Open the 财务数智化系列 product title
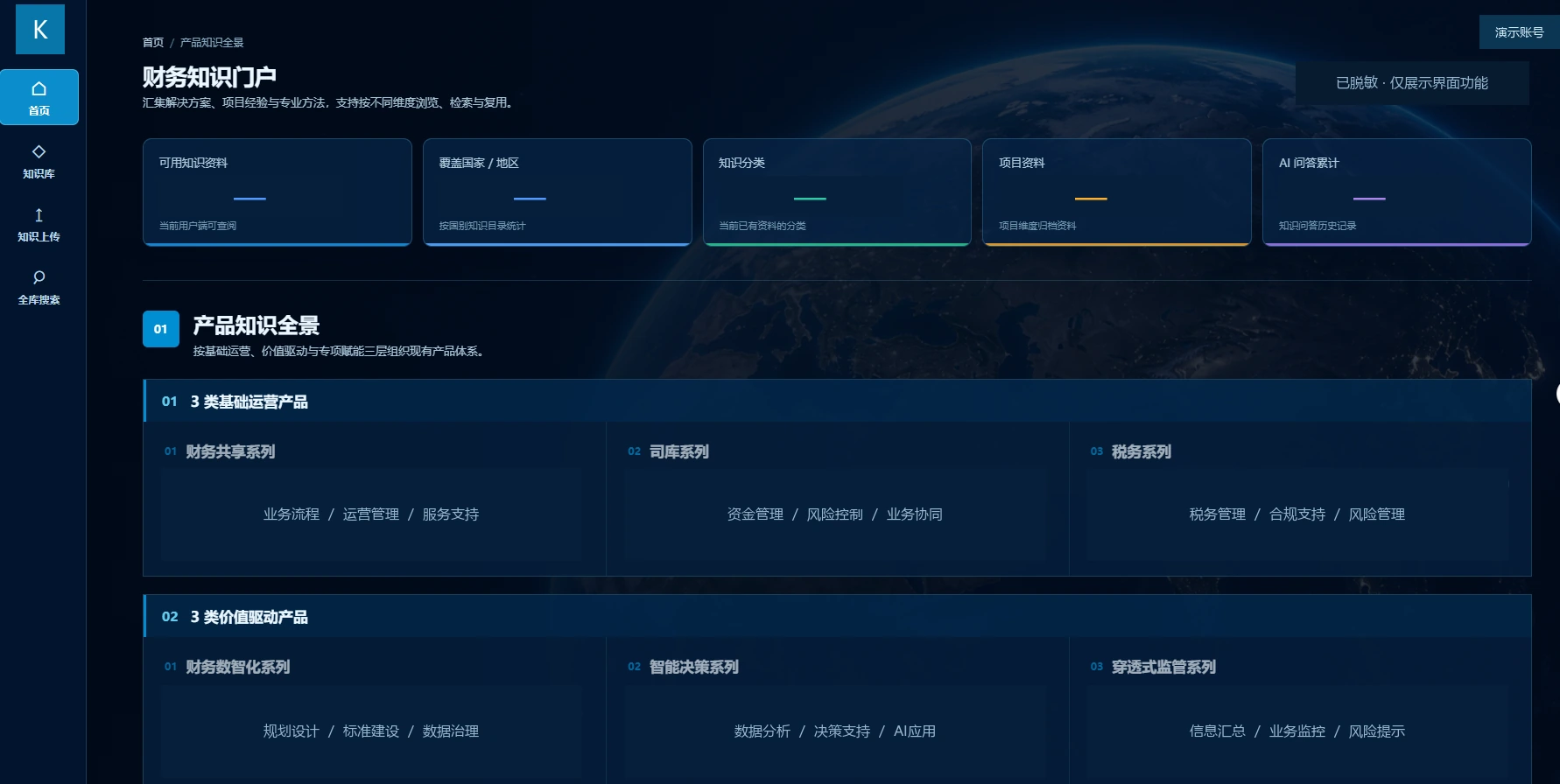The width and height of the screenshot is (1560, 784). pos(238,667)
